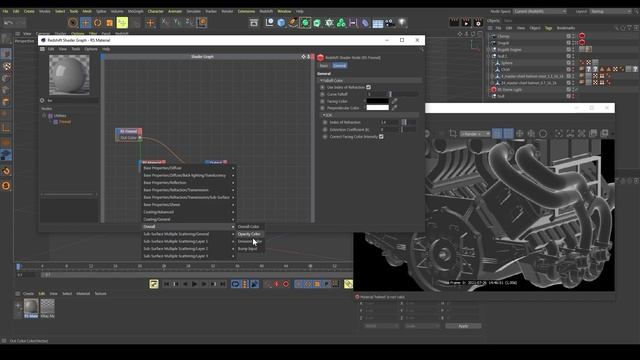Select the Scale tool
The width and height of the screenshot is (640, 360).
pyautogui.click(x=109, y=23)
